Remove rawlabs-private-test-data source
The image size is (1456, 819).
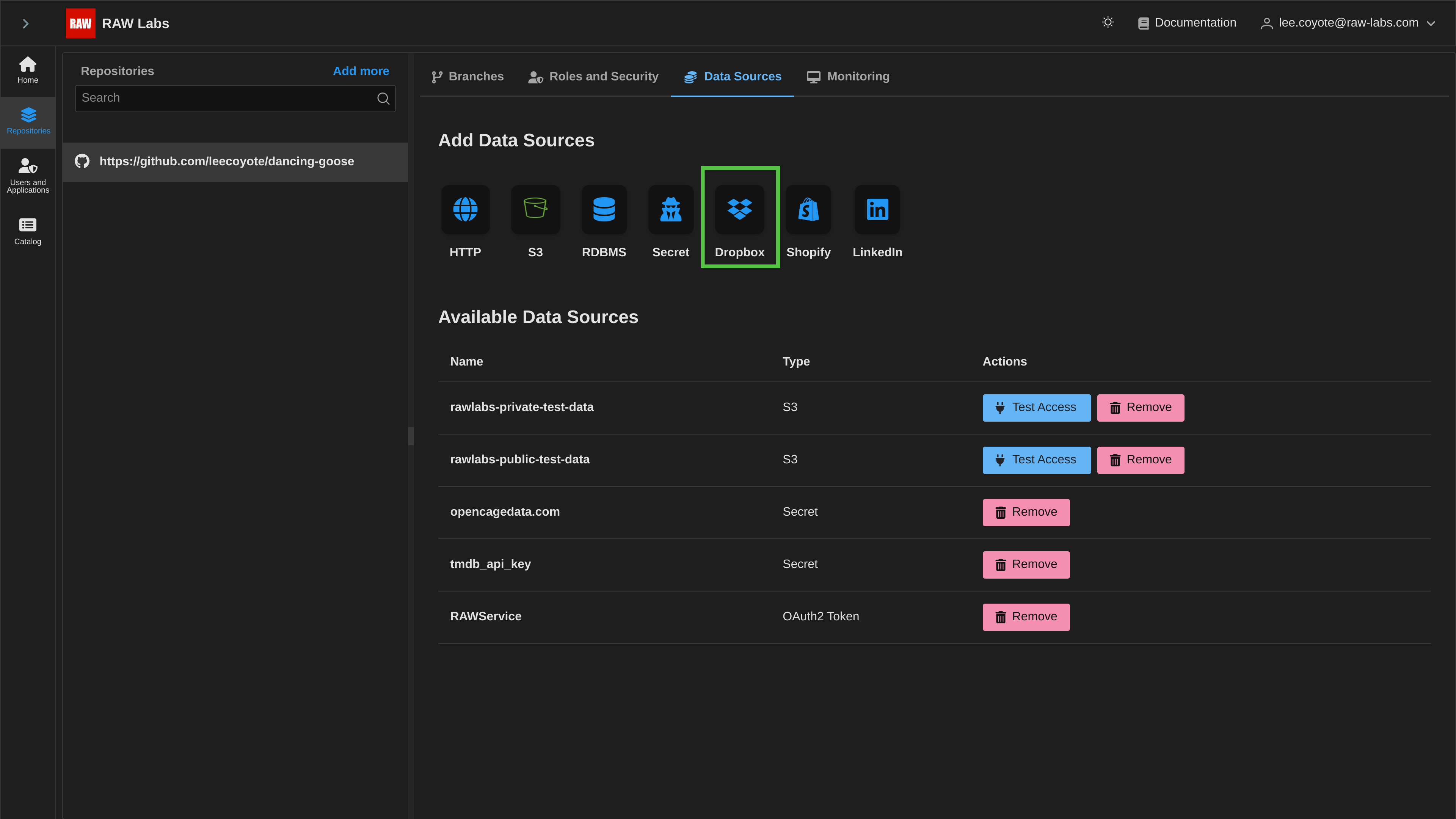1141,408
